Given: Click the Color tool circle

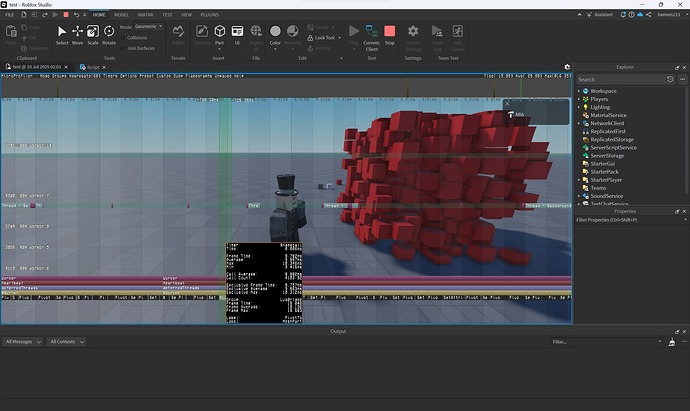Looking at the screenshot, I should (x=275, y=31).
